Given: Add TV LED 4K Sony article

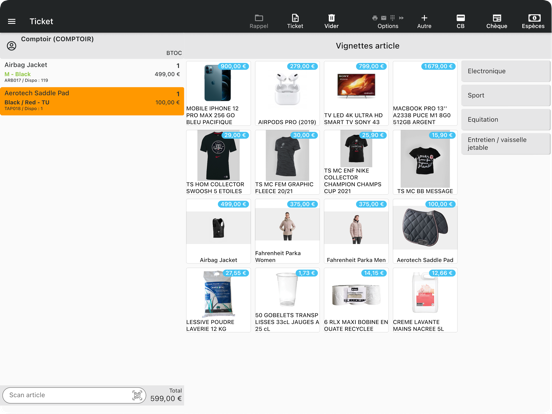Looking at the screenshot, I should [x=356, y=93].
